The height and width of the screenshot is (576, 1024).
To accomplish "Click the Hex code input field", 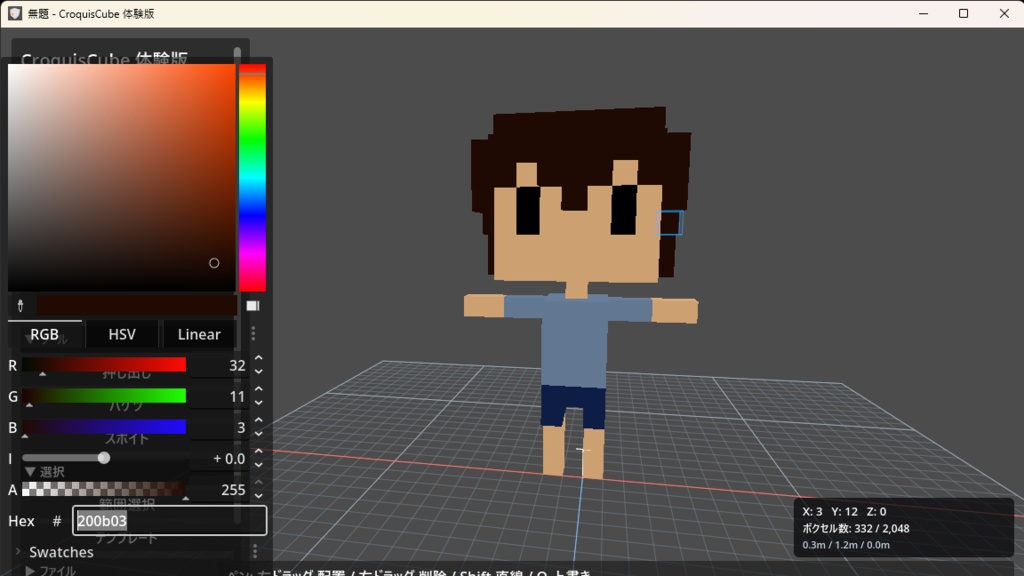I will click(169, 520).
